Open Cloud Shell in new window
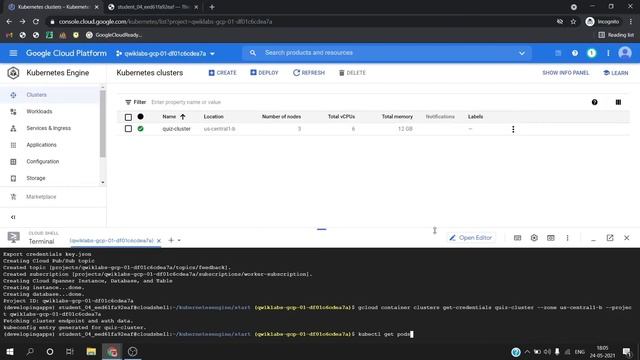The height and width of the screenshot is (360, 640). tap(610, 238)
